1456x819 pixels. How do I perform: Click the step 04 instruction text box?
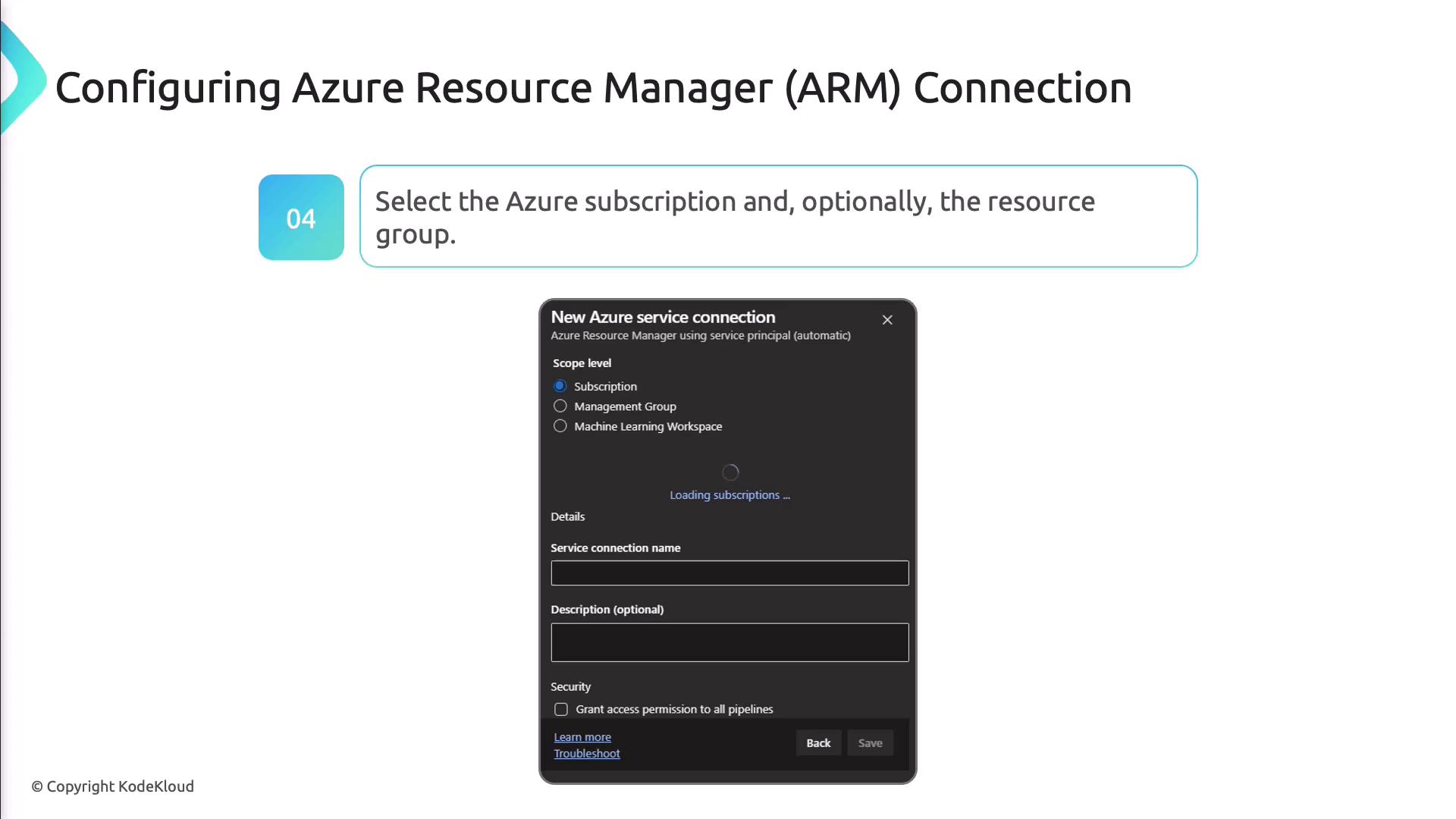[x=778, y=217]
